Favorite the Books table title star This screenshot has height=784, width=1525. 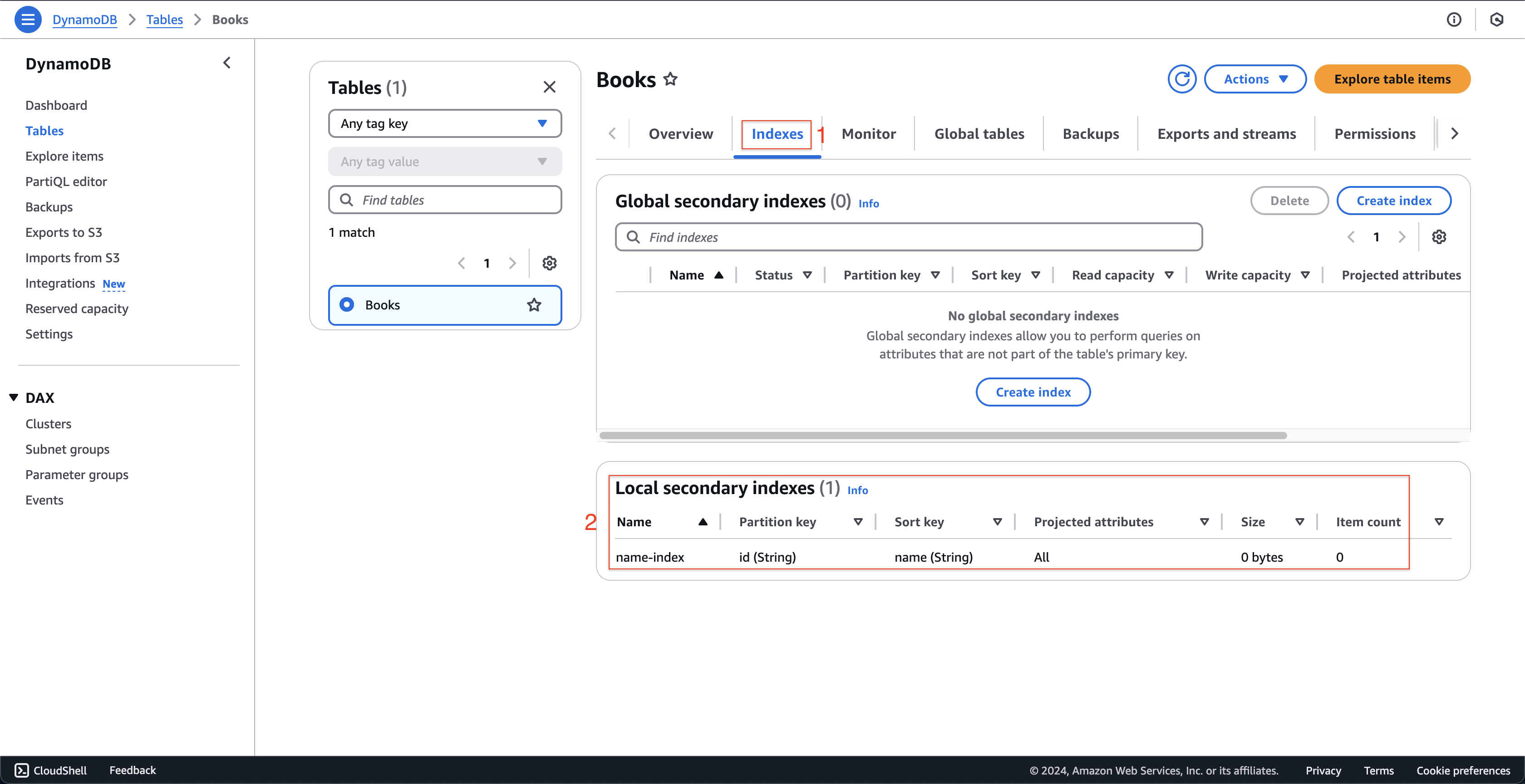[x=670, y=78]
